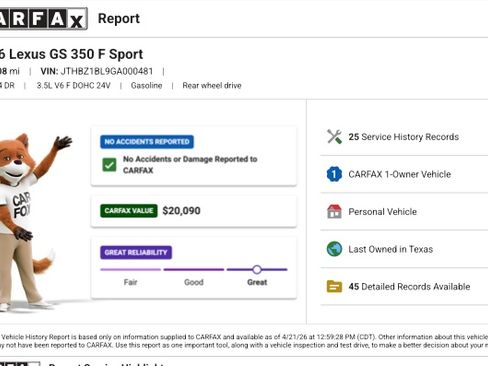Click the Vehicle History Report disclaimer text
This screenshot has width=488, height=366.
(244, 341)
